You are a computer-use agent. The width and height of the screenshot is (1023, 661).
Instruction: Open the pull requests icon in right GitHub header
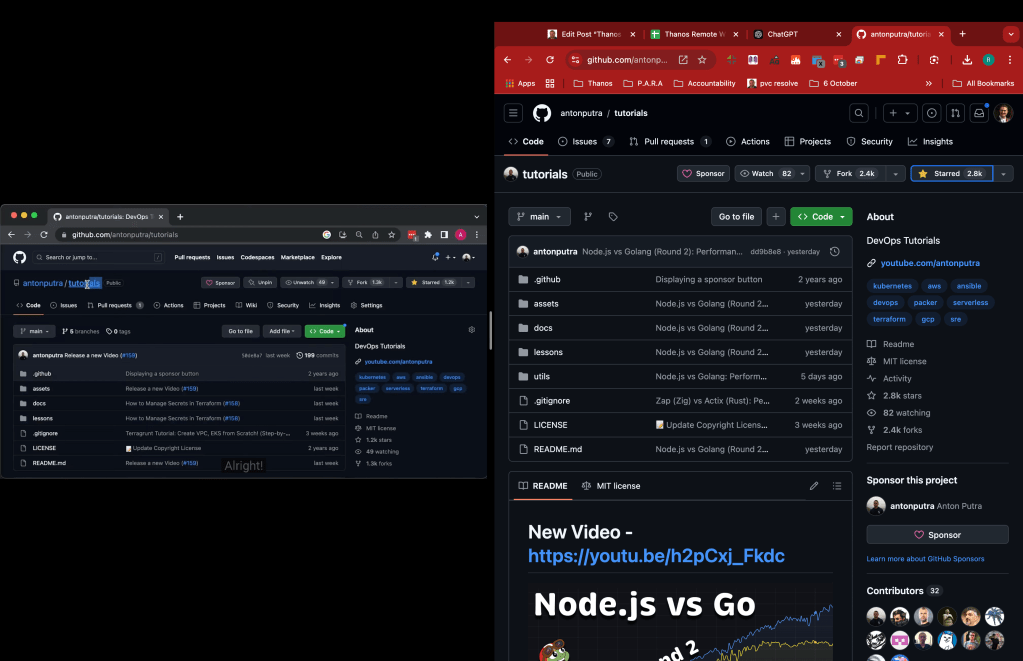tap(955, 113)
